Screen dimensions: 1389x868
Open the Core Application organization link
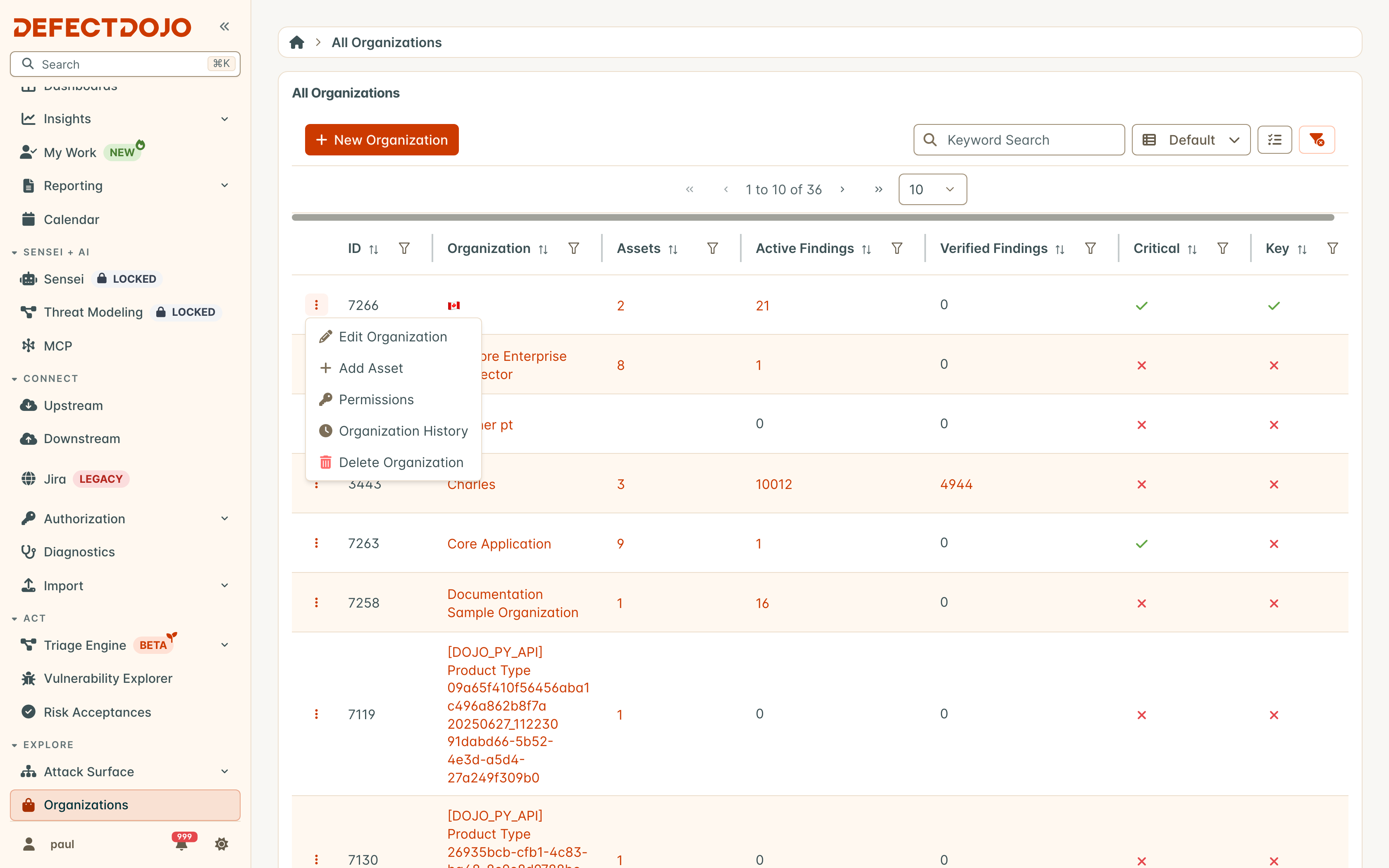(x=499, y=544)
